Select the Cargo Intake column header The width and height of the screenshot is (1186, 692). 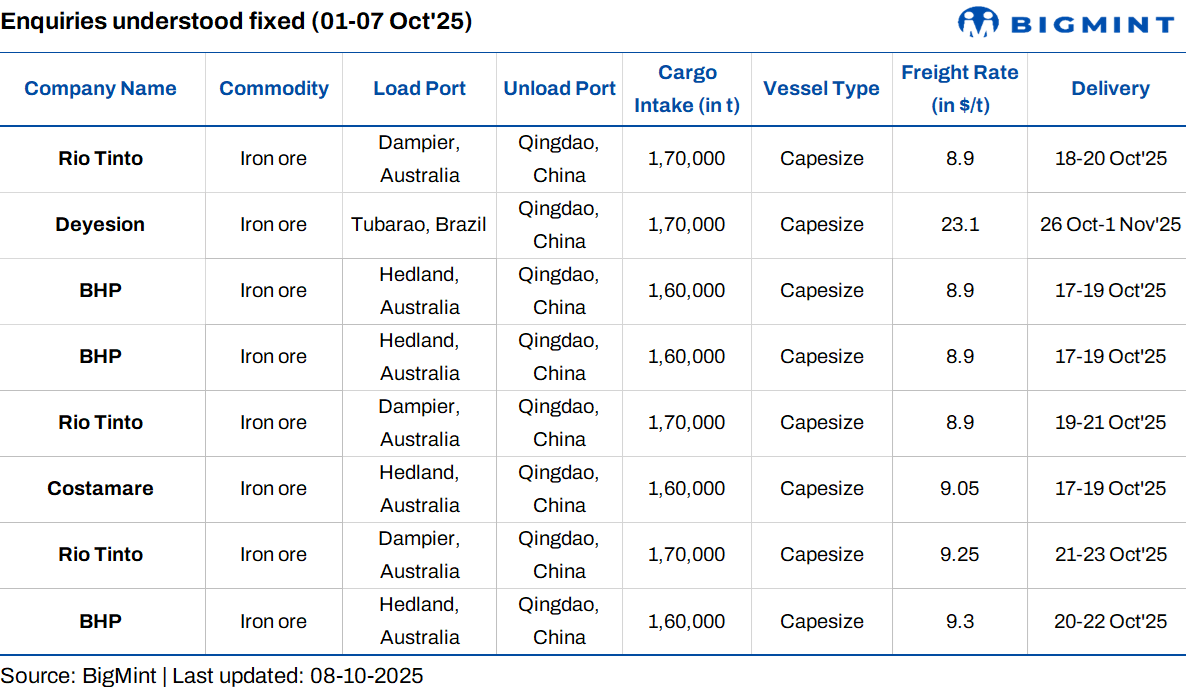pos(687,89)
